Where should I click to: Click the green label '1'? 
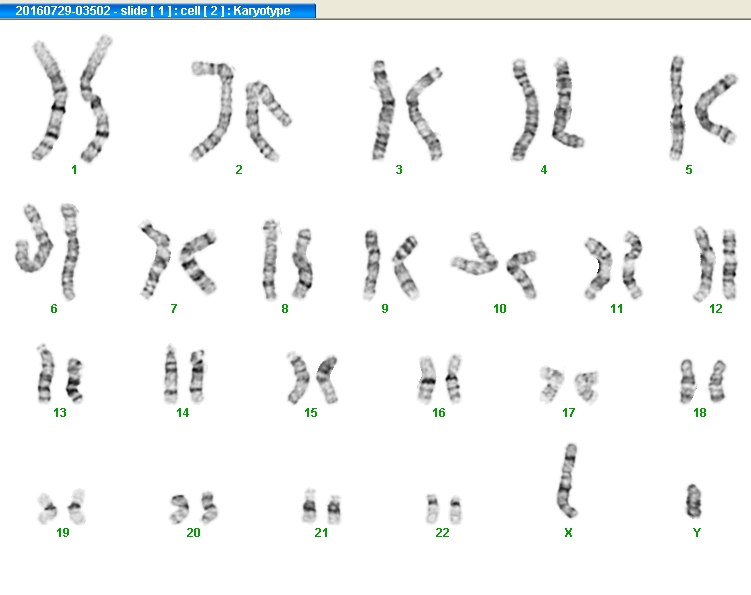click(74, 170)
